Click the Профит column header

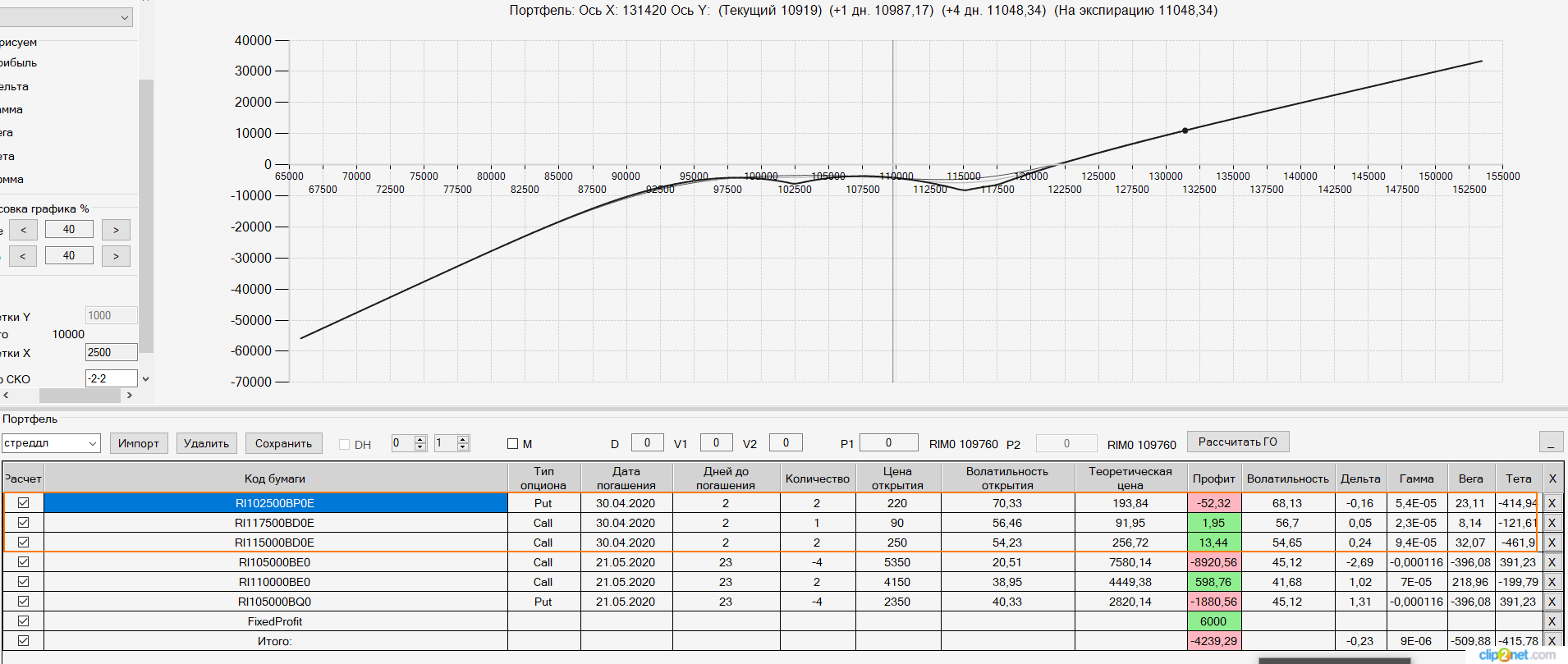pyautogui.click(x=1214, y=479)
